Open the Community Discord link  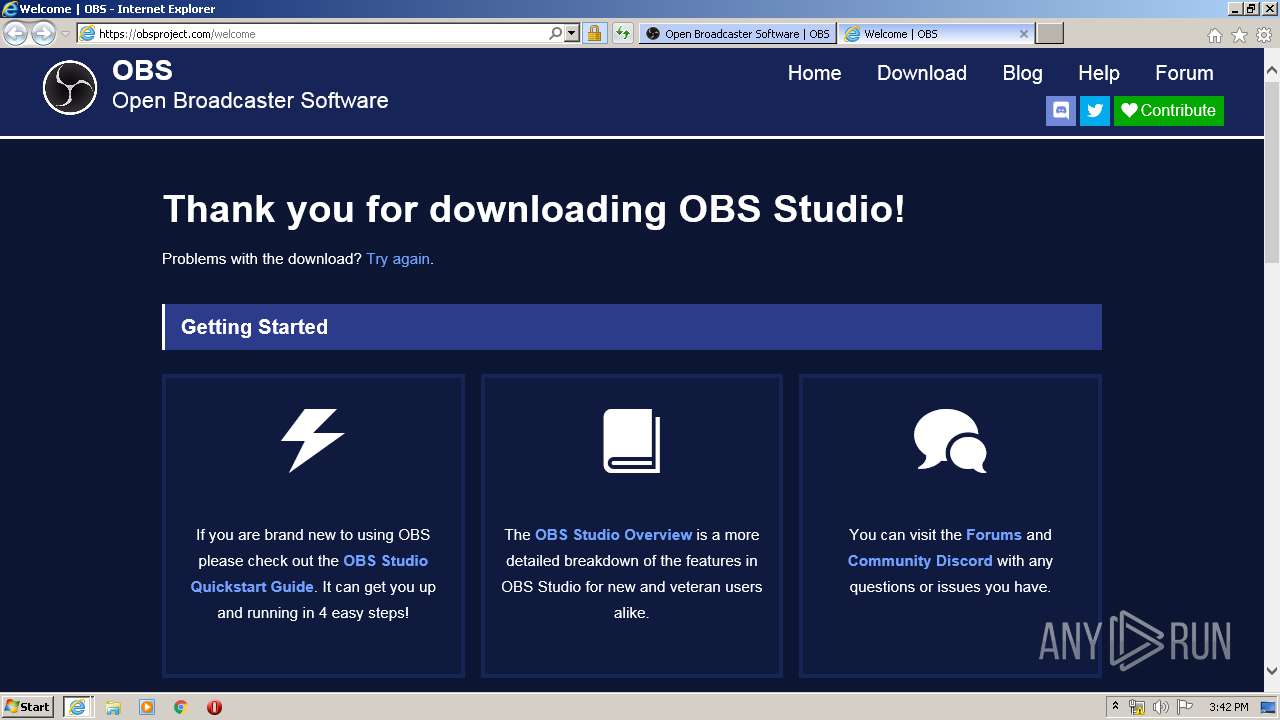tap(920, 561)
